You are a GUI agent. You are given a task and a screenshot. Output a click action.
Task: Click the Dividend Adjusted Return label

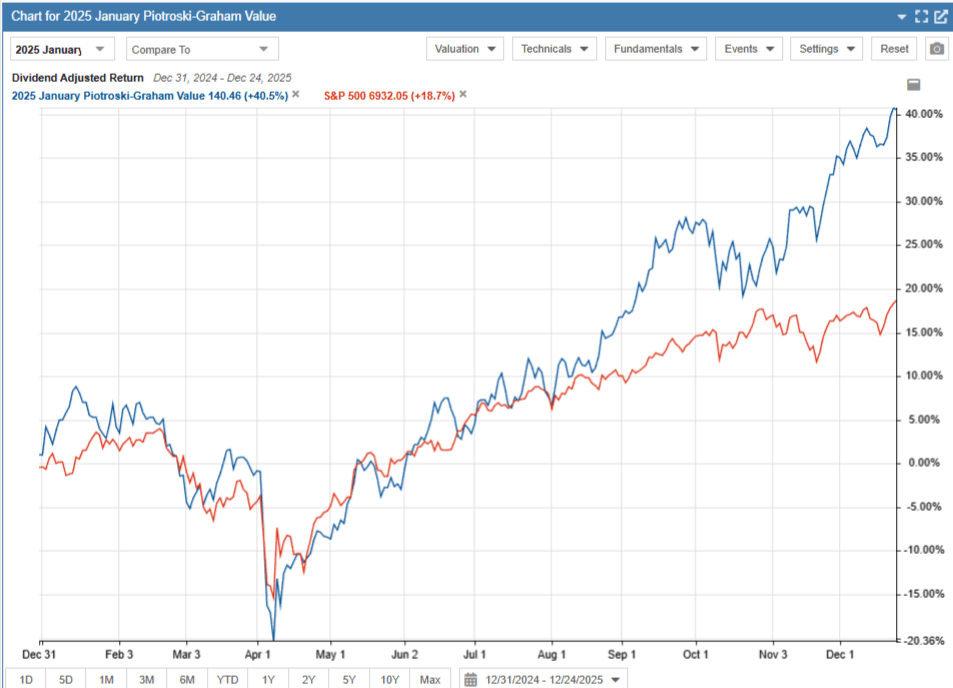tap(78, 78)
